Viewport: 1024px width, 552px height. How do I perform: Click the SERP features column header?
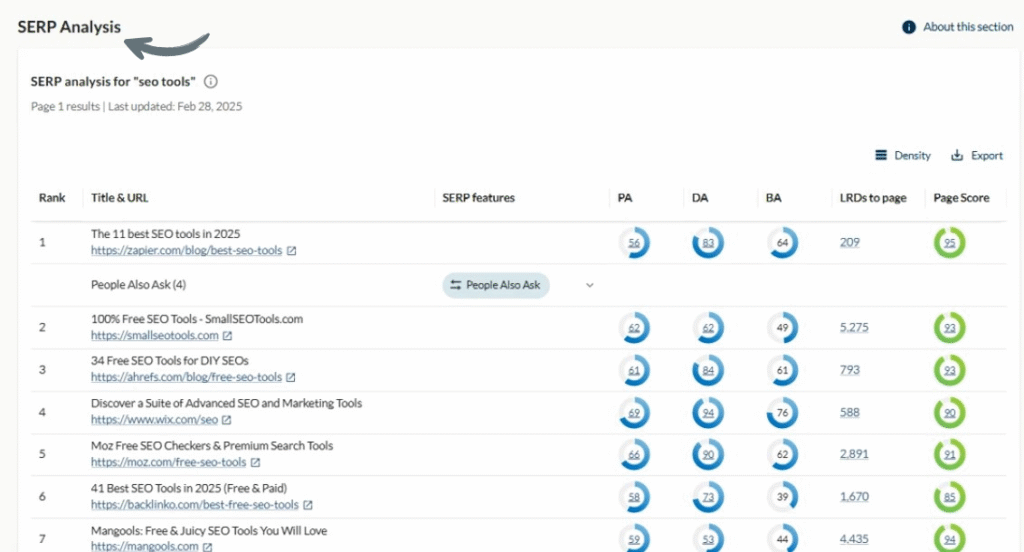tap(479, 198)
